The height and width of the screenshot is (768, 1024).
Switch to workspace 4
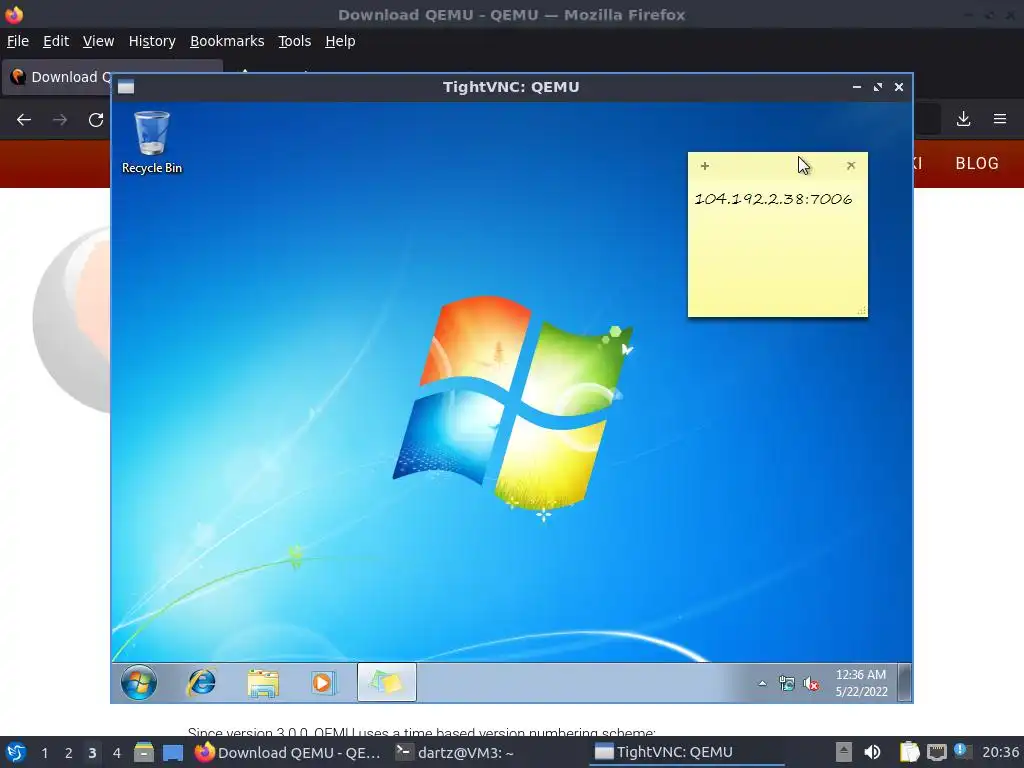116,753
